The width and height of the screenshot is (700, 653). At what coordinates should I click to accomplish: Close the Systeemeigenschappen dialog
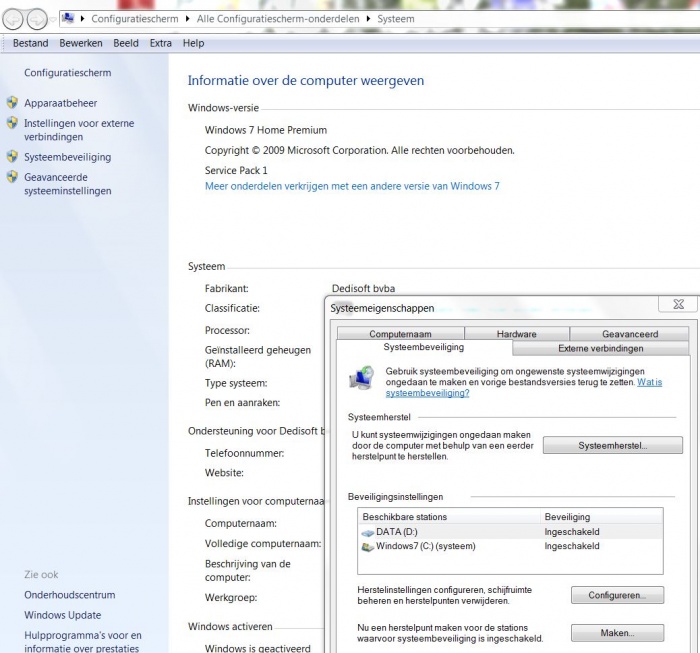pos(678,304)
